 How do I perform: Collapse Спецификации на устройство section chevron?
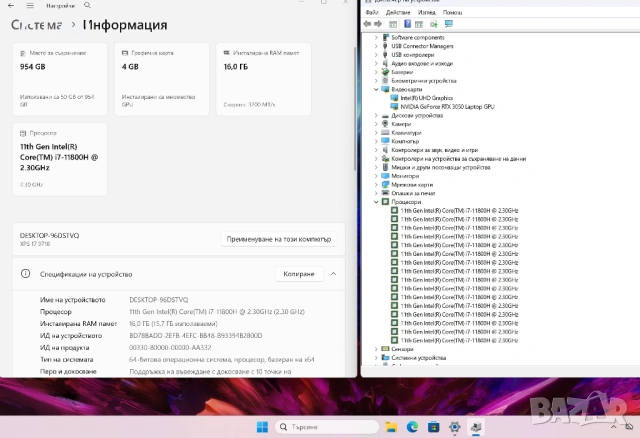pyautogui.click(x=333, y=273)
